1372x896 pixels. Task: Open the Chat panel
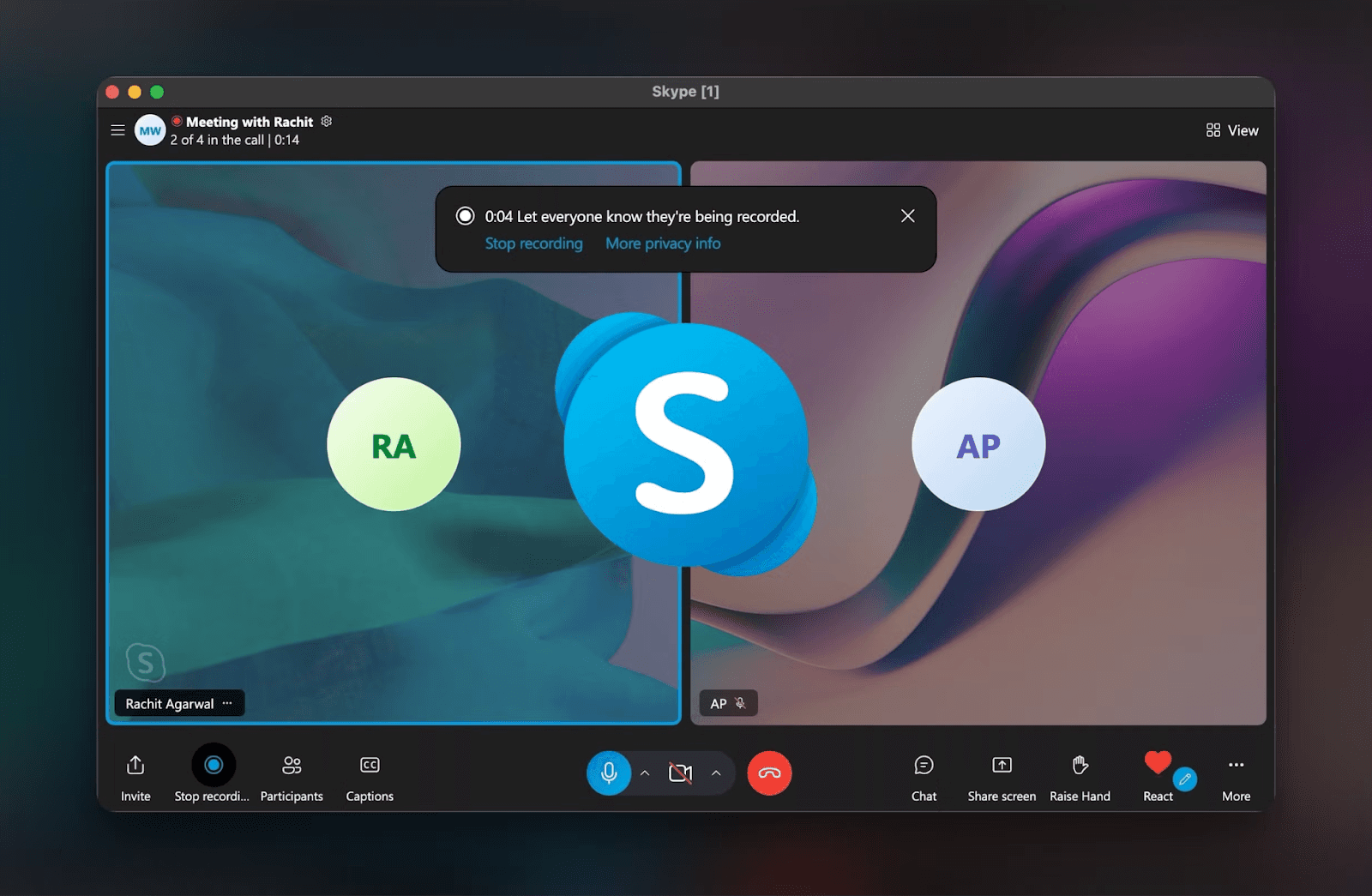pyautogui.click(x=924, y=776)
